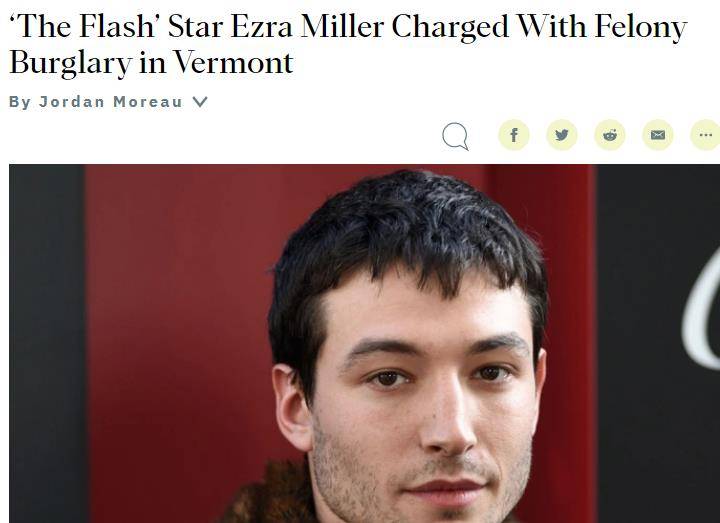
Task: Click the headline line 'Burglary in Vermont'
Action: [151, 63]
